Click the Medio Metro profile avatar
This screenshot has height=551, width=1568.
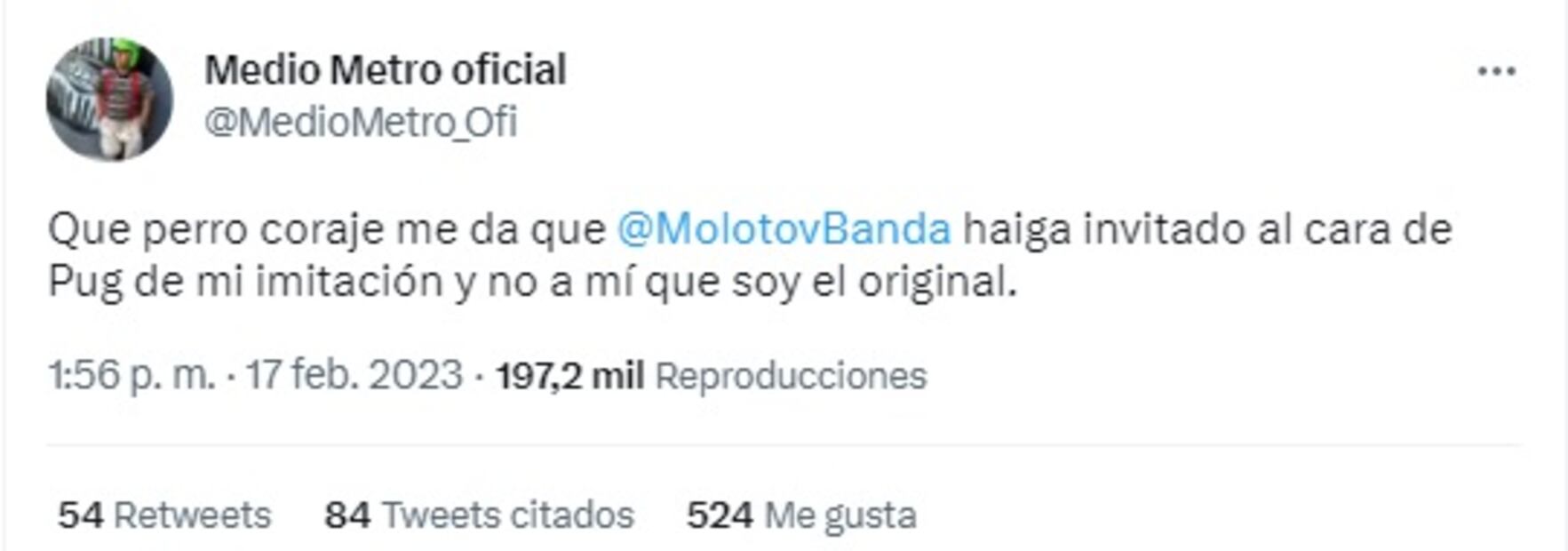click(x=109, y=99)
